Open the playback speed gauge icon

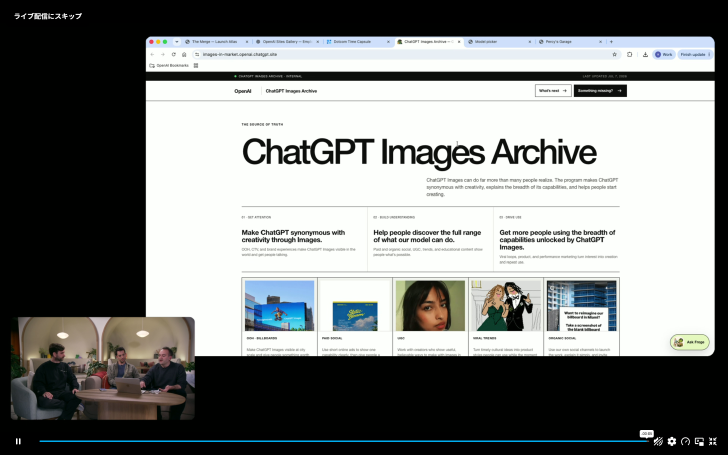(685, 442)
